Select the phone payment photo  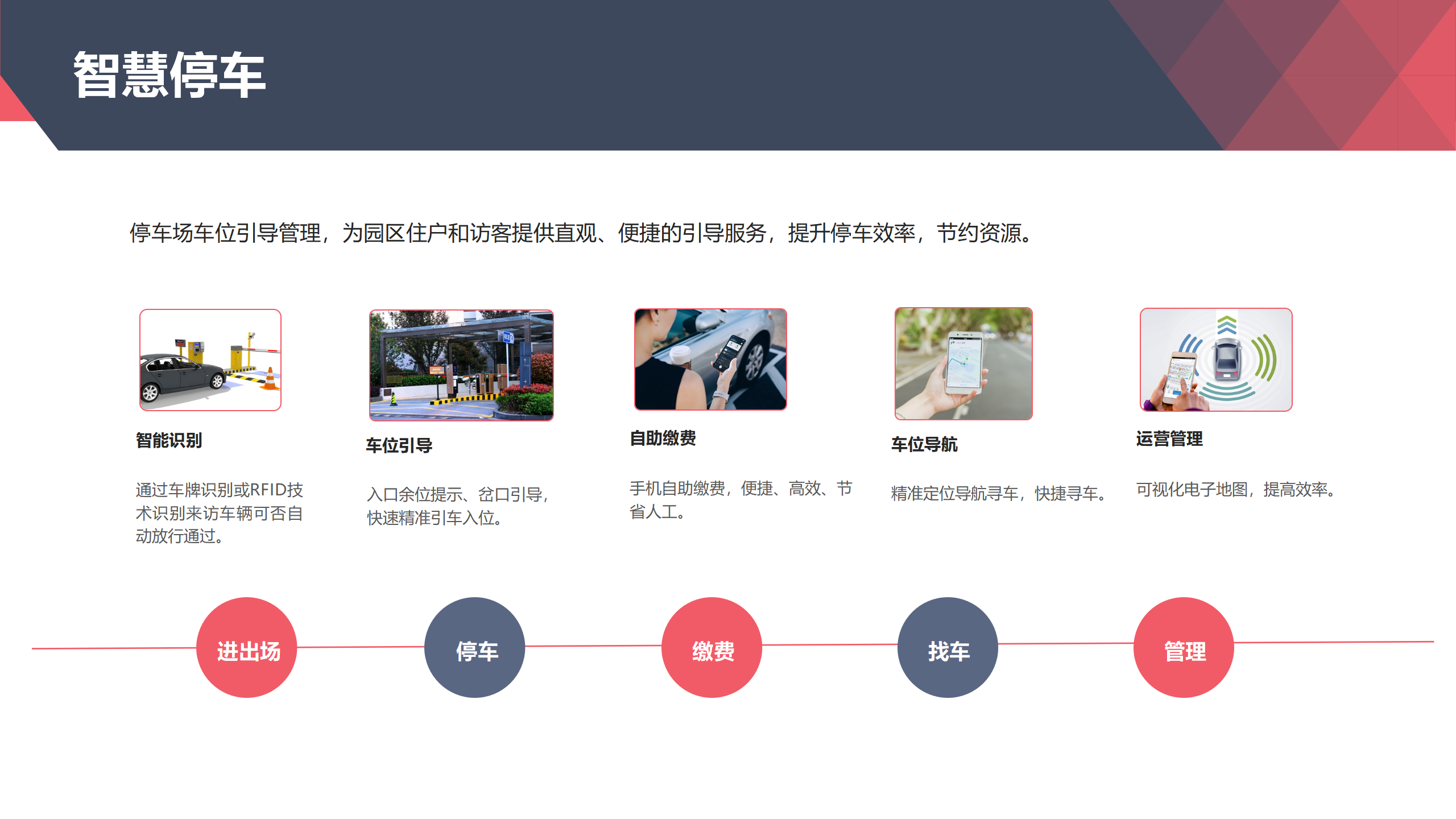(x=710, y=359)
